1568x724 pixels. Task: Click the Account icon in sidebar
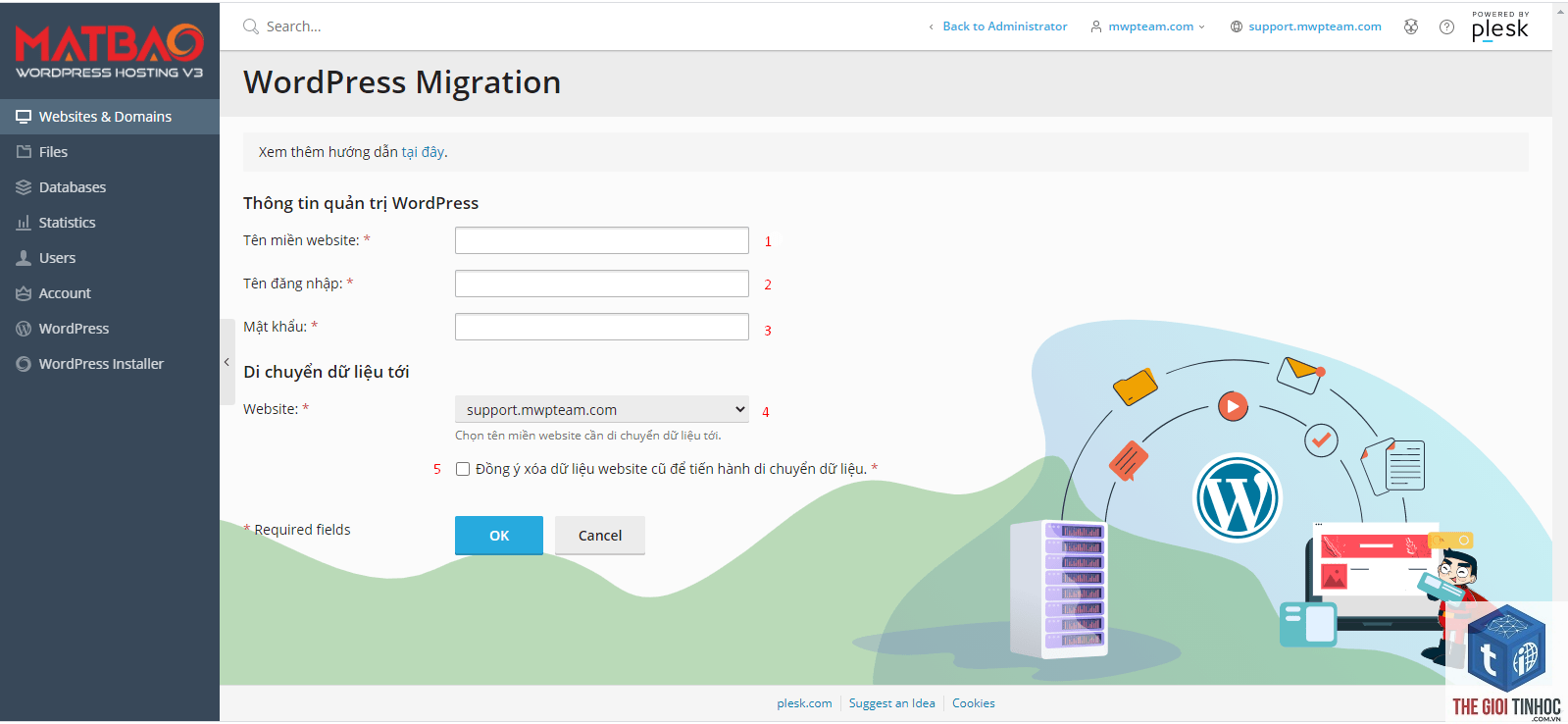coord(24,293)
